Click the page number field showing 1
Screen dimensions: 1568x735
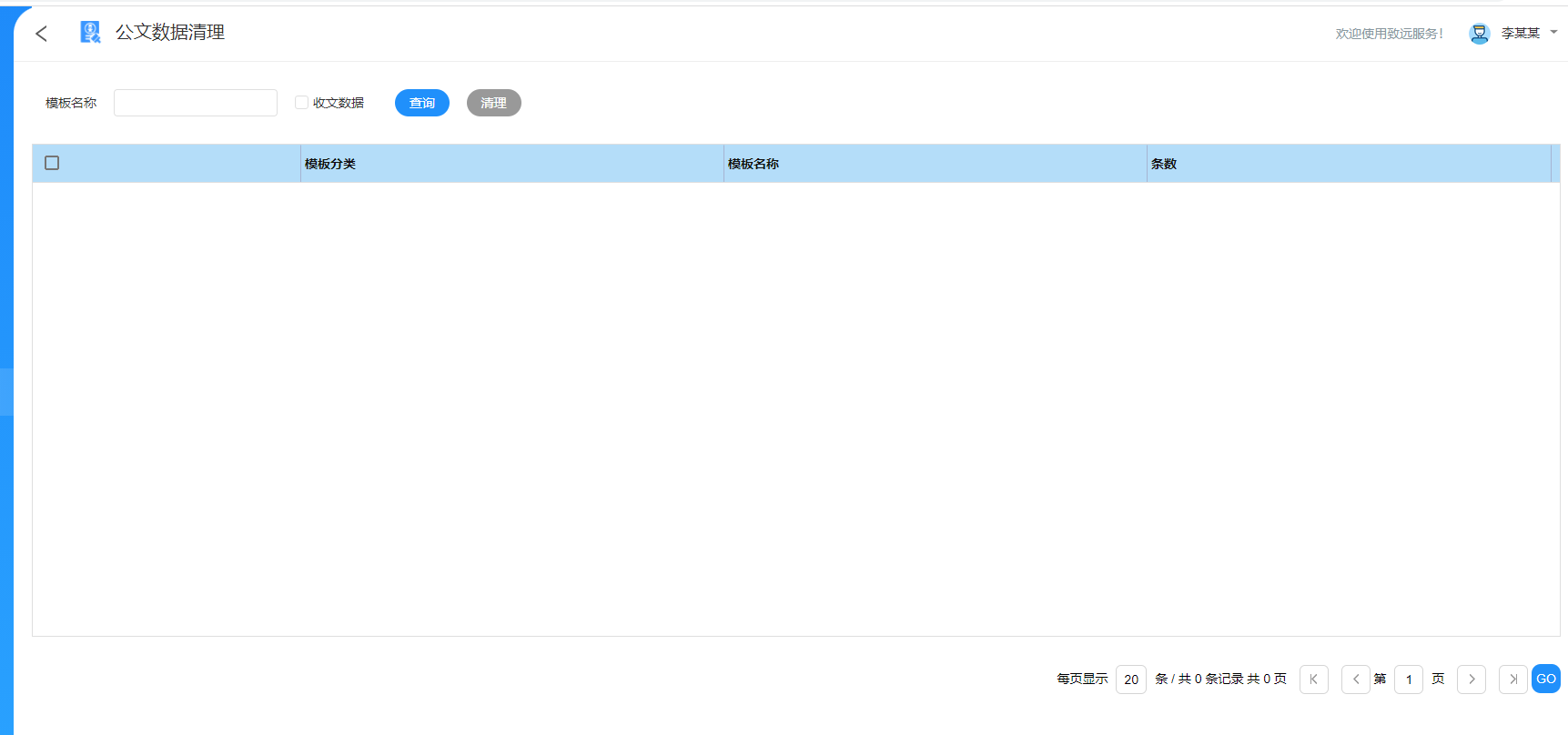coord(1409,680)
